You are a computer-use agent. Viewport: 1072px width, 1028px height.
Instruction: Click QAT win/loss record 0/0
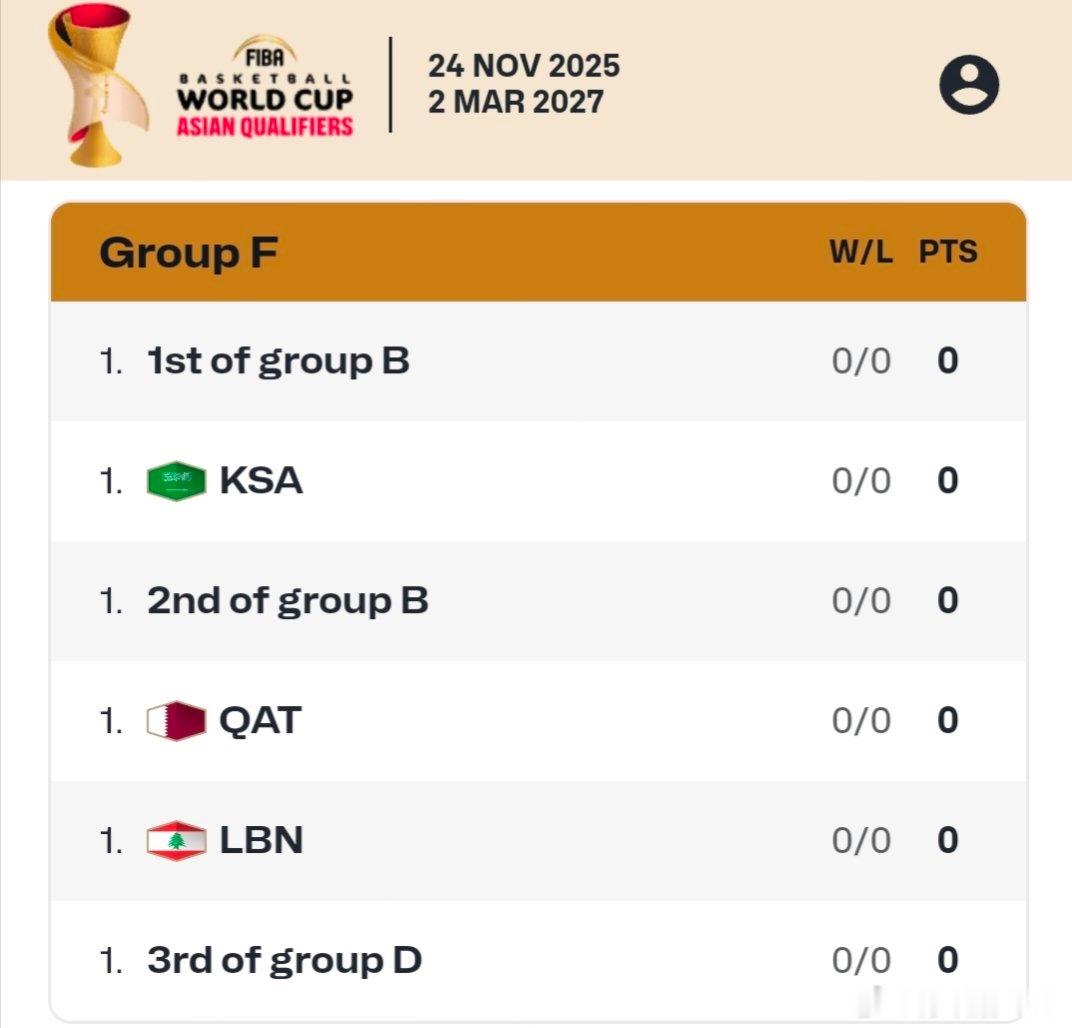click(861, 720)
